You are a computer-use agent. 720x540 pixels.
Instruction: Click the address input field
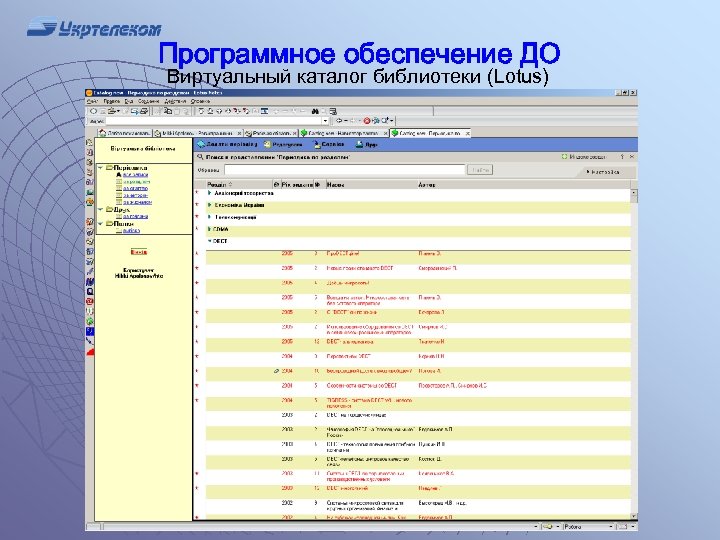[x=214, y=121]
